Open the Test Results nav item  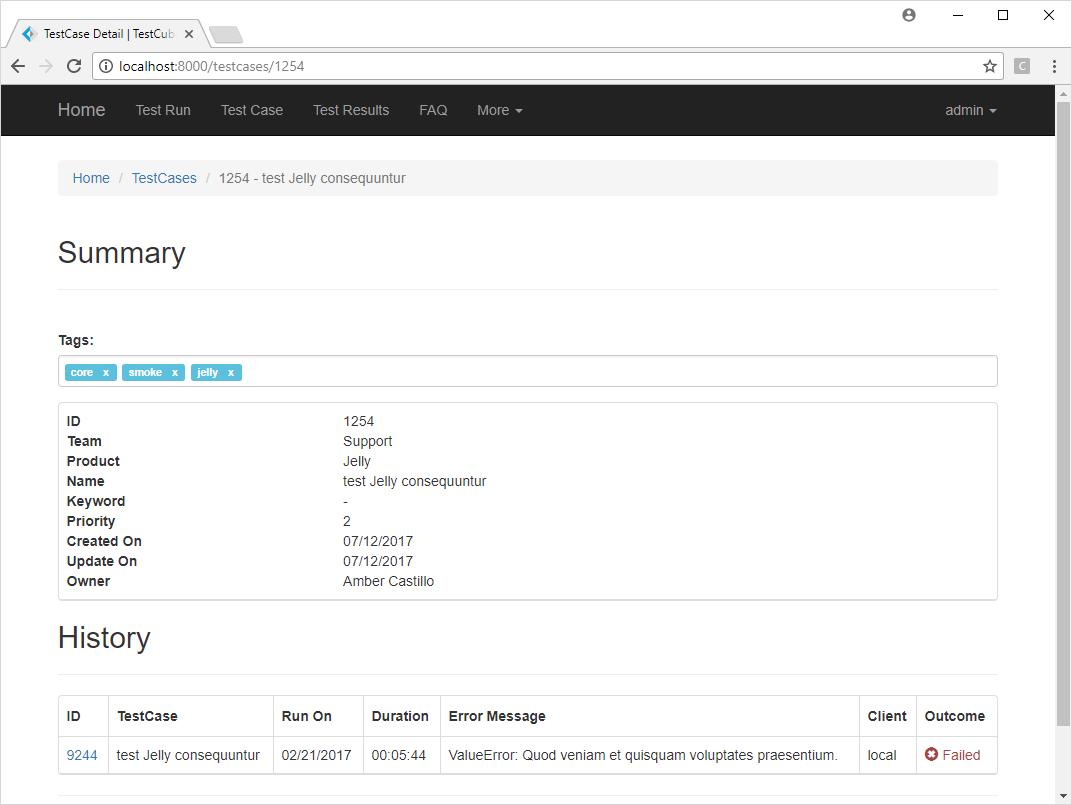point(351,110)
